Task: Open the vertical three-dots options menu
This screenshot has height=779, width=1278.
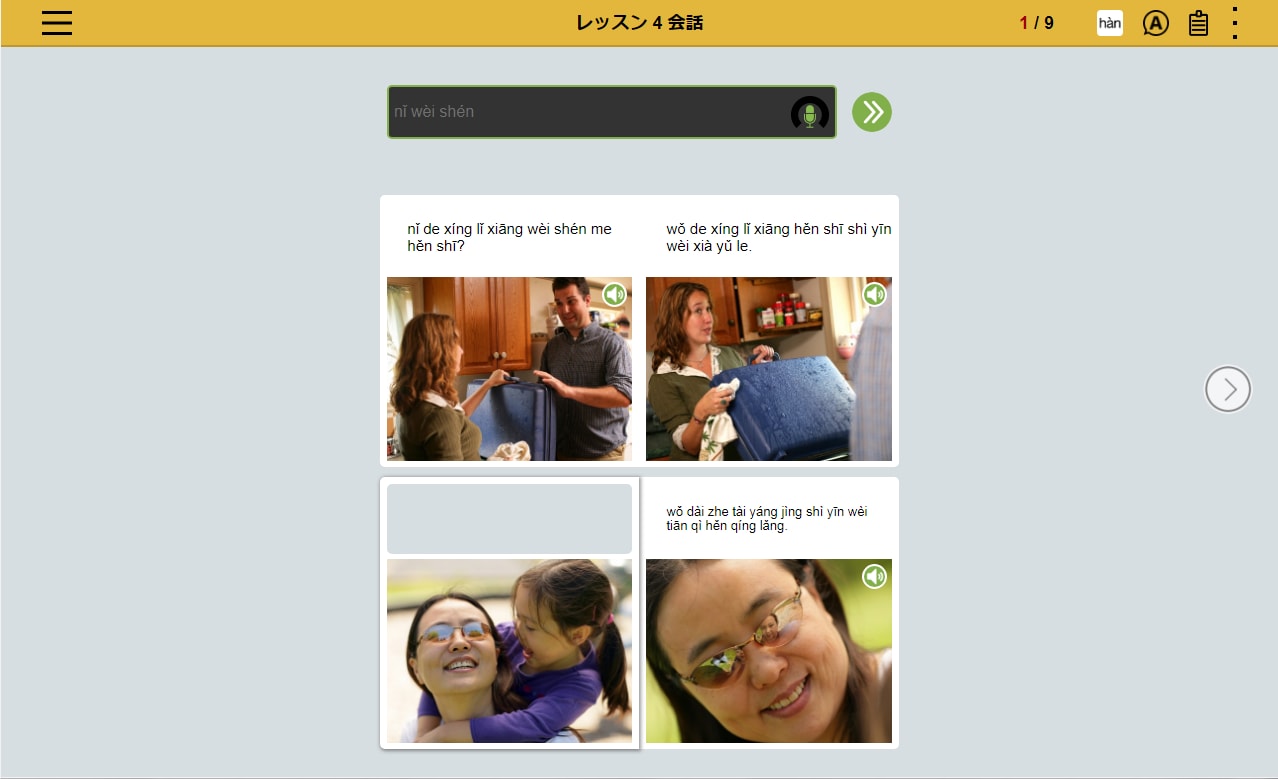Action: pyautogui.click(x=1235, y=23)
